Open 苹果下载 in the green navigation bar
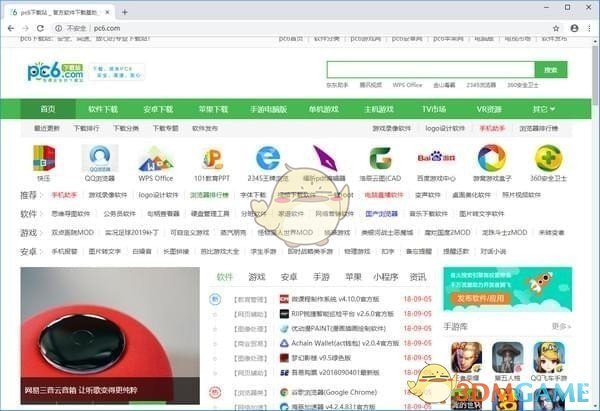 pyautogui.click(x=213, y=109)
